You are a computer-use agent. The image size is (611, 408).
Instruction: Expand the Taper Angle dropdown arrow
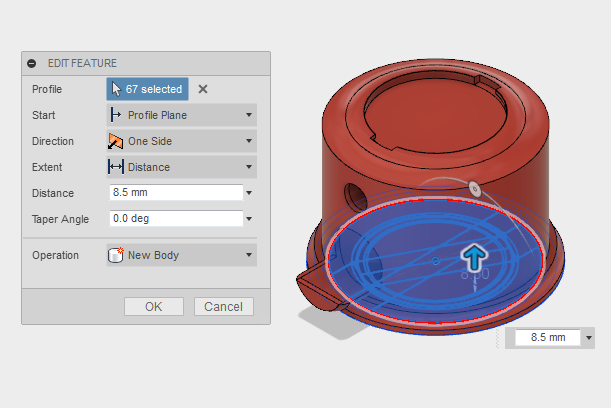249,219
